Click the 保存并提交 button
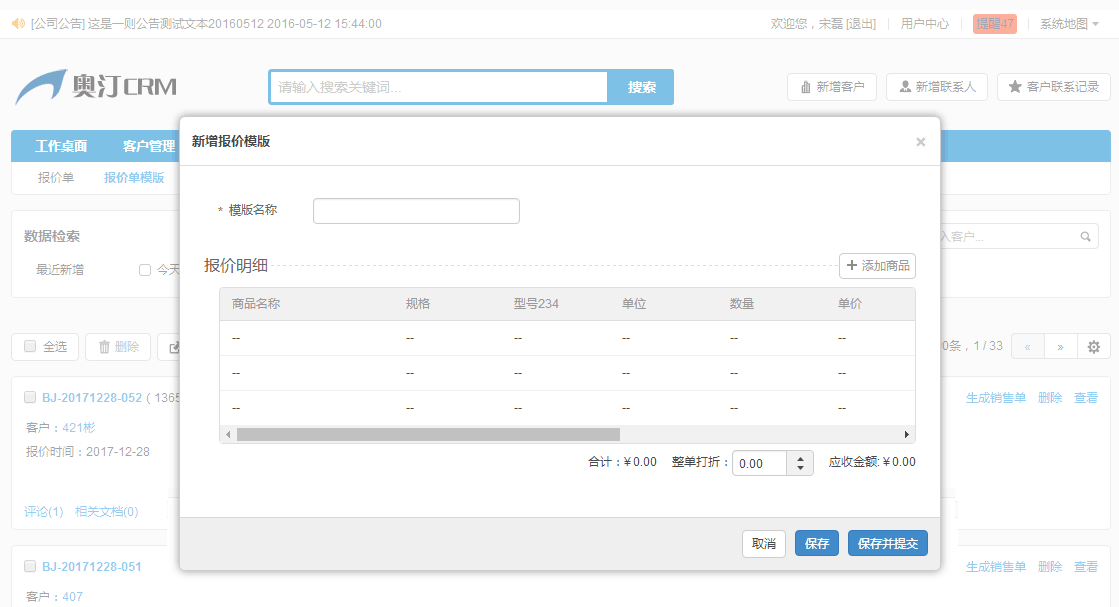The height and width of the screenshot is (607, 1119). pos(887,543)
